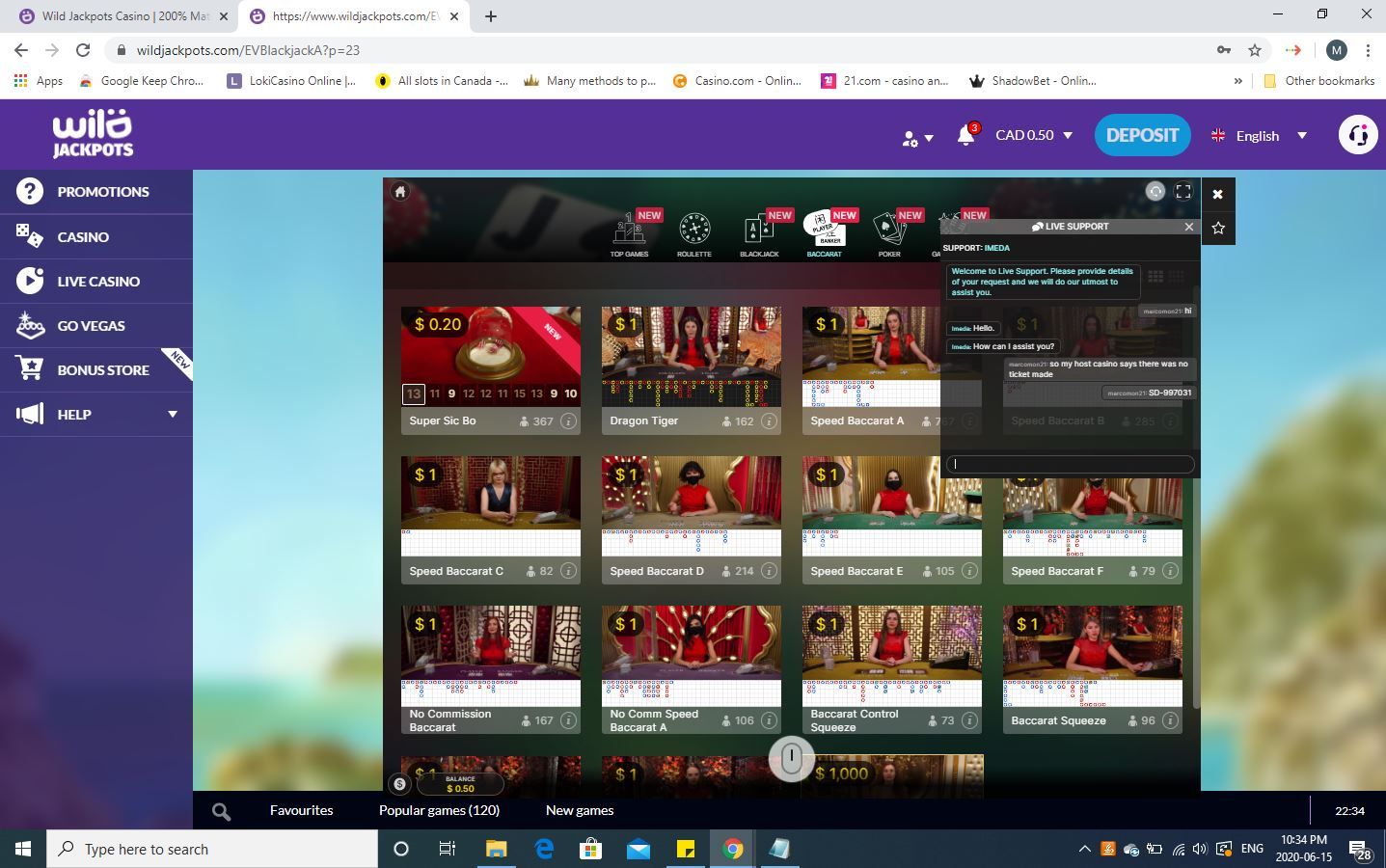Click the search magnifier in the bottom bar

(x=221, y=812)
